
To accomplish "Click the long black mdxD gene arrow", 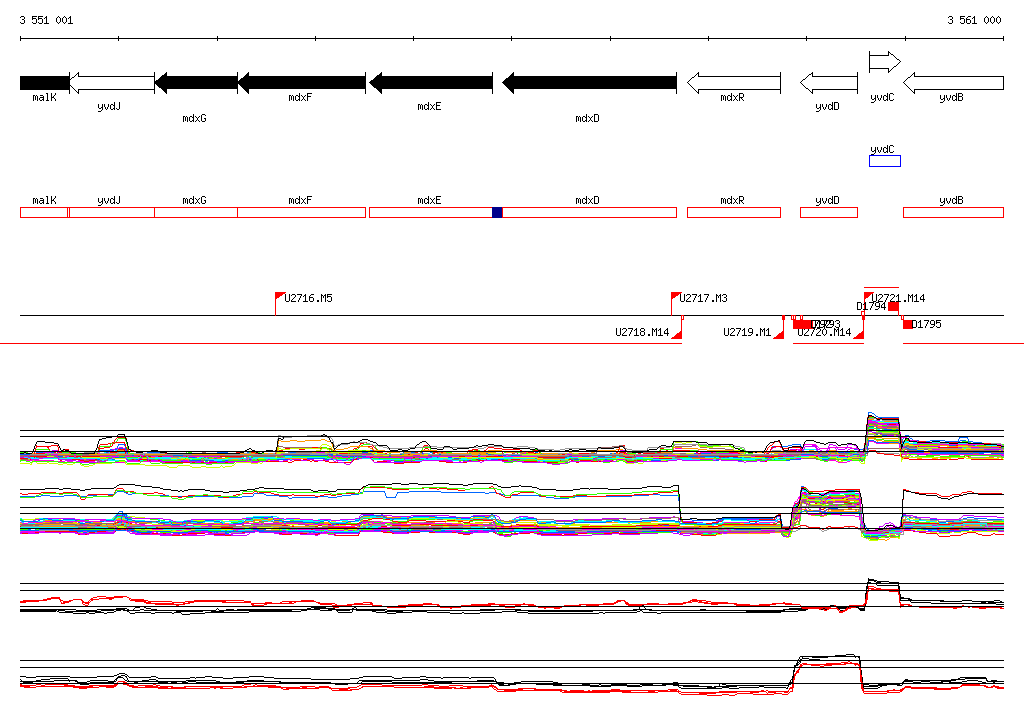I will pos(590,83).
